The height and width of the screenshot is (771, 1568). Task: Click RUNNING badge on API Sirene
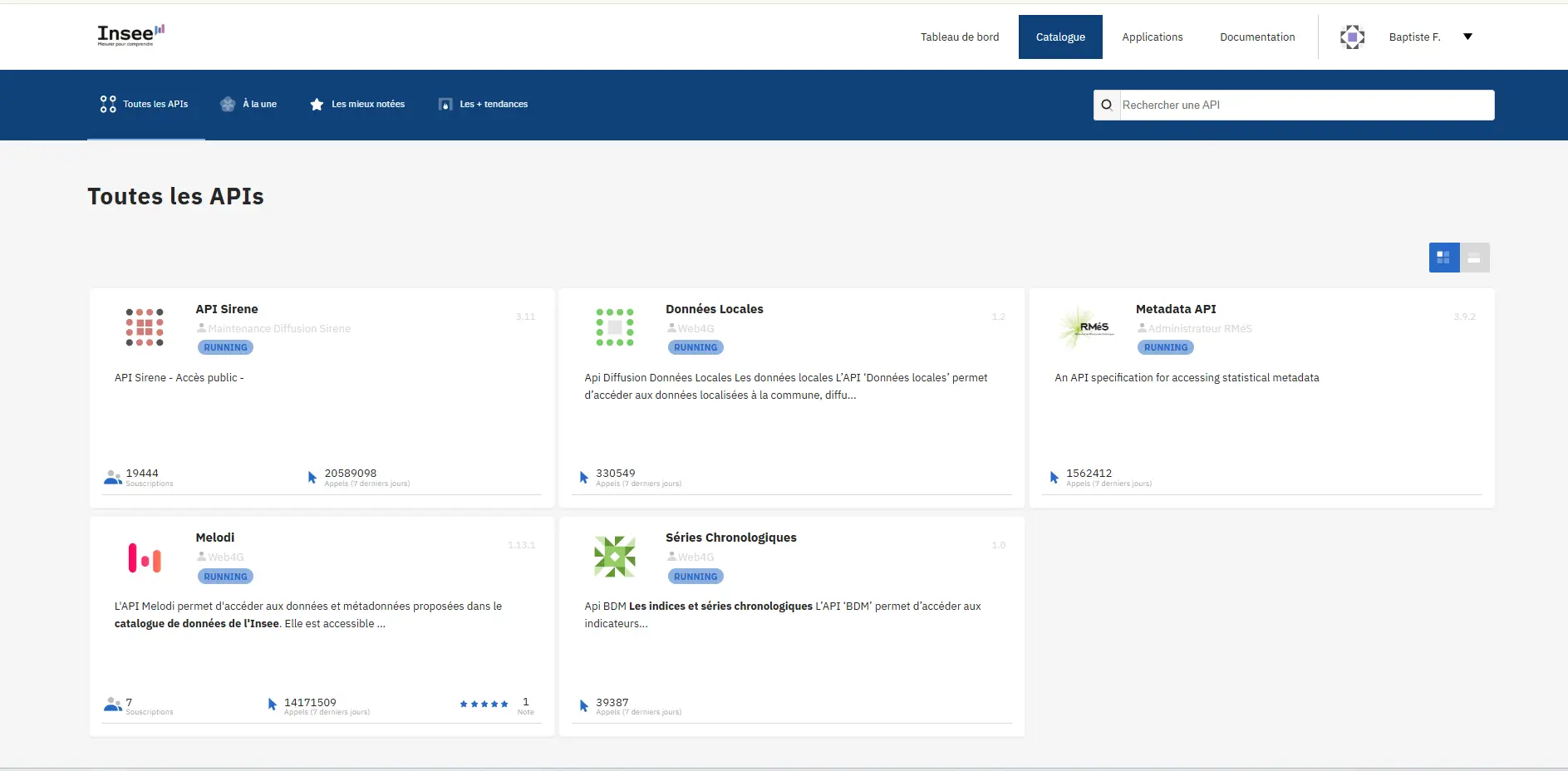pyautogui.click(x=225, y=347)
